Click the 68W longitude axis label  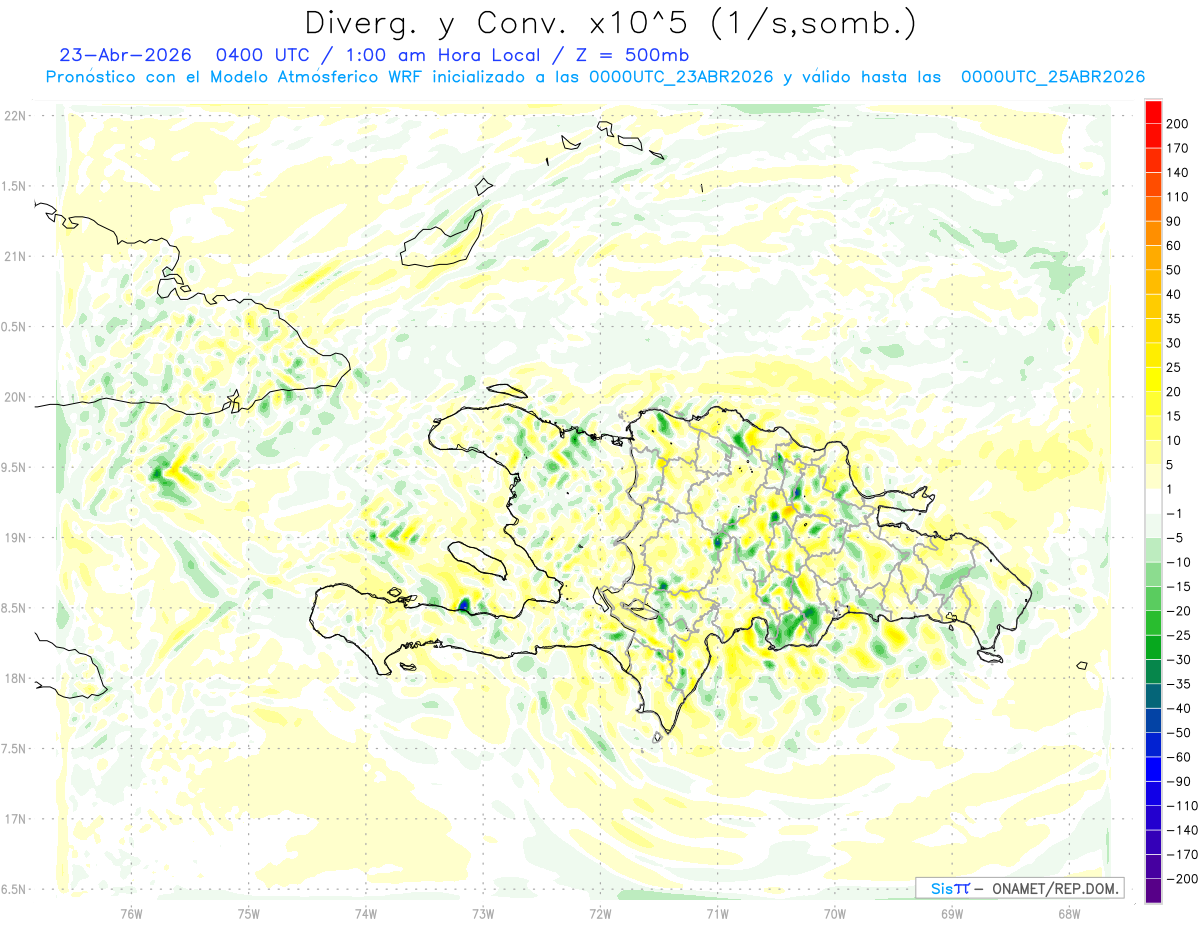tap(1068, 914)
